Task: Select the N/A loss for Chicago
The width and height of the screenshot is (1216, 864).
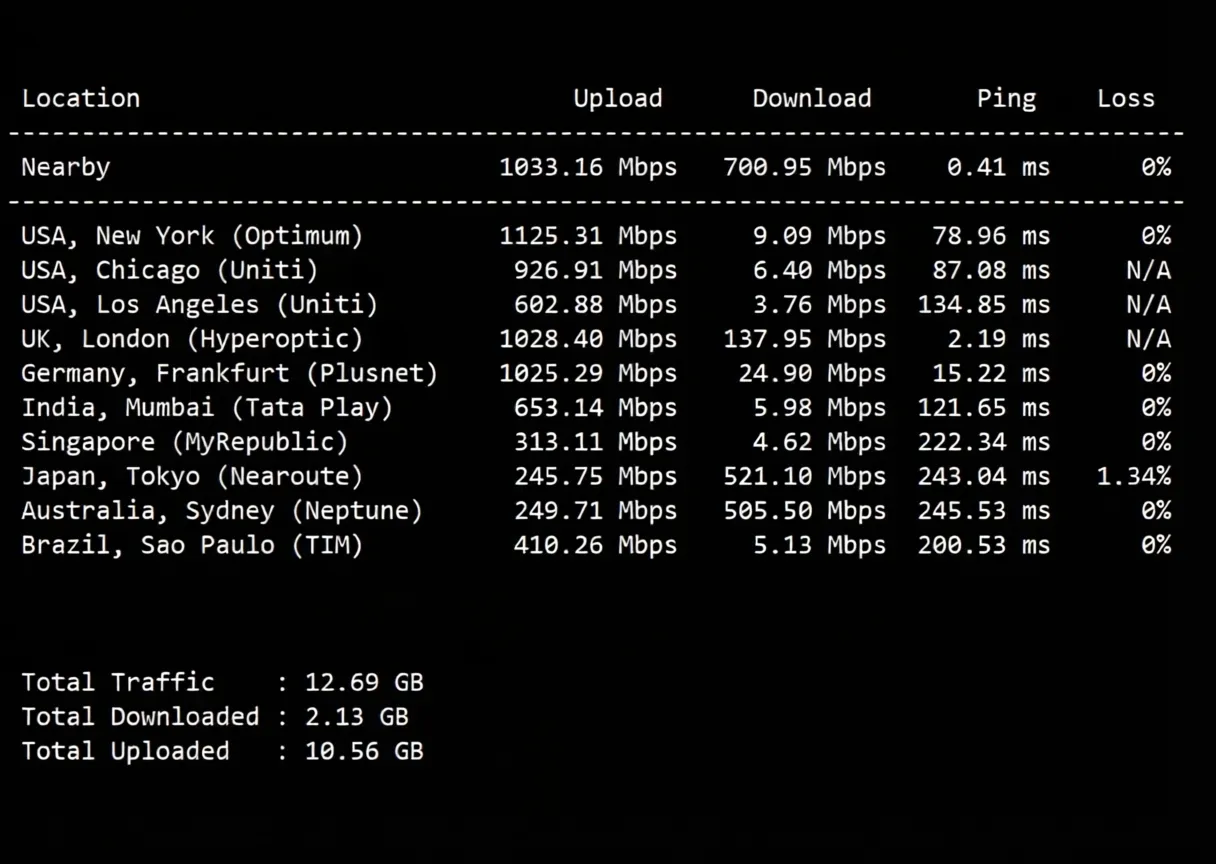Action: click(x=1148, y=270)
